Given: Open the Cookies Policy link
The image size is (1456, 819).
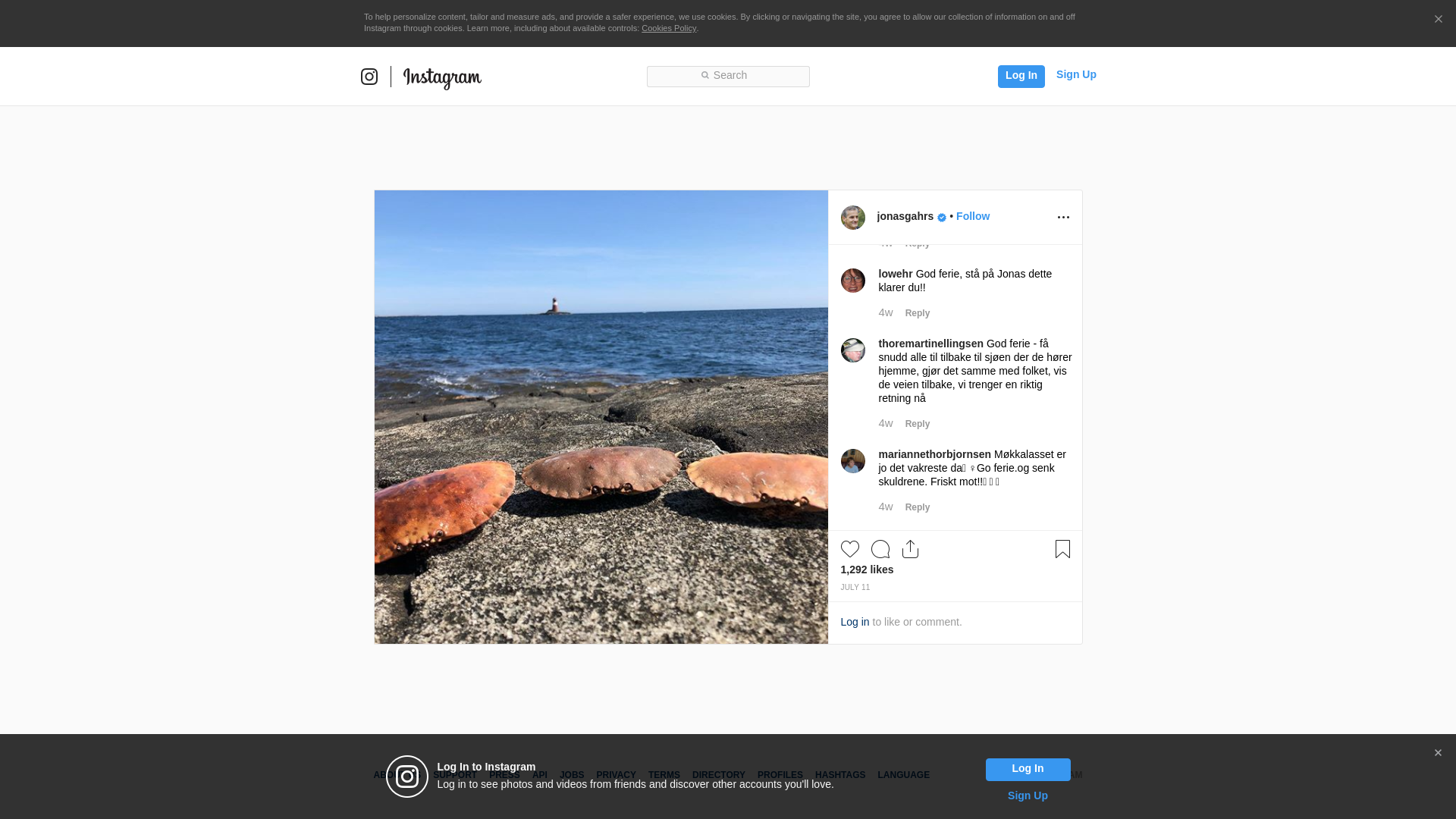Looking at the screenshot, I should point(669,29).
